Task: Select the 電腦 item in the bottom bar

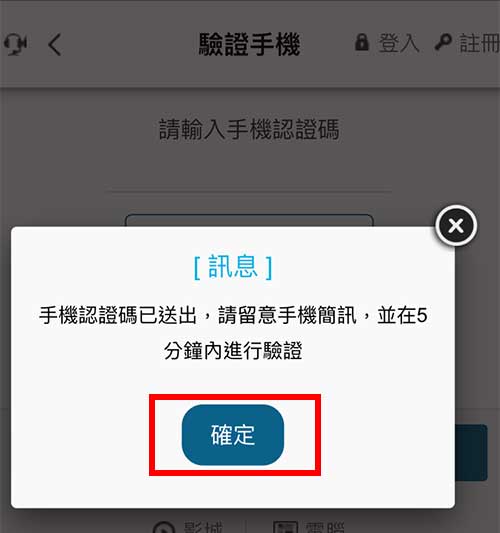Action: point(325,527)
